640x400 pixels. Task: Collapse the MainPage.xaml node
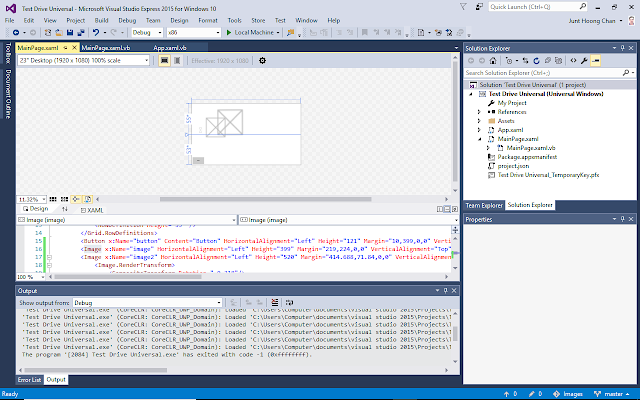click(480, 139)
